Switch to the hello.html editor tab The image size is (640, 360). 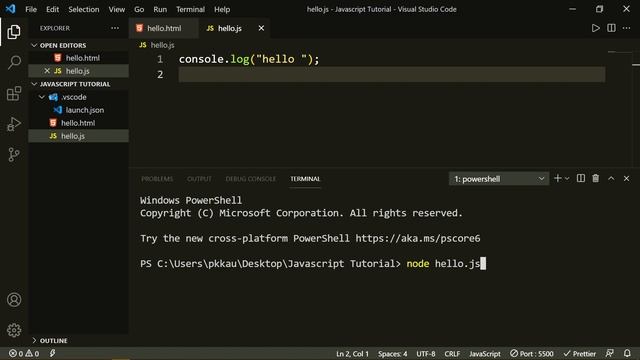pyautogui.click(x=164, y=28)
